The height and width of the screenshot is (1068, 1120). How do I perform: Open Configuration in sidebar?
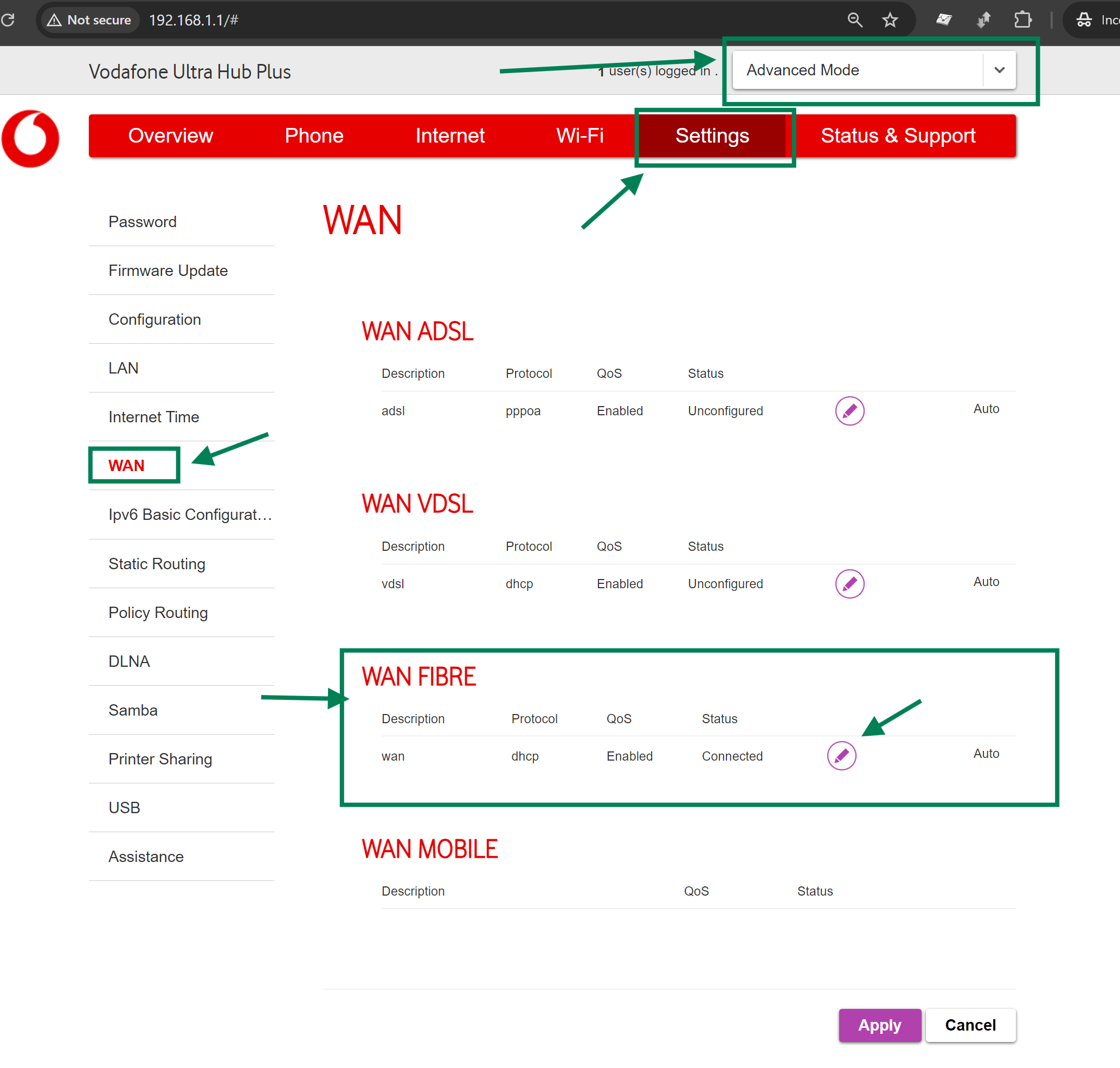point(181,319)
